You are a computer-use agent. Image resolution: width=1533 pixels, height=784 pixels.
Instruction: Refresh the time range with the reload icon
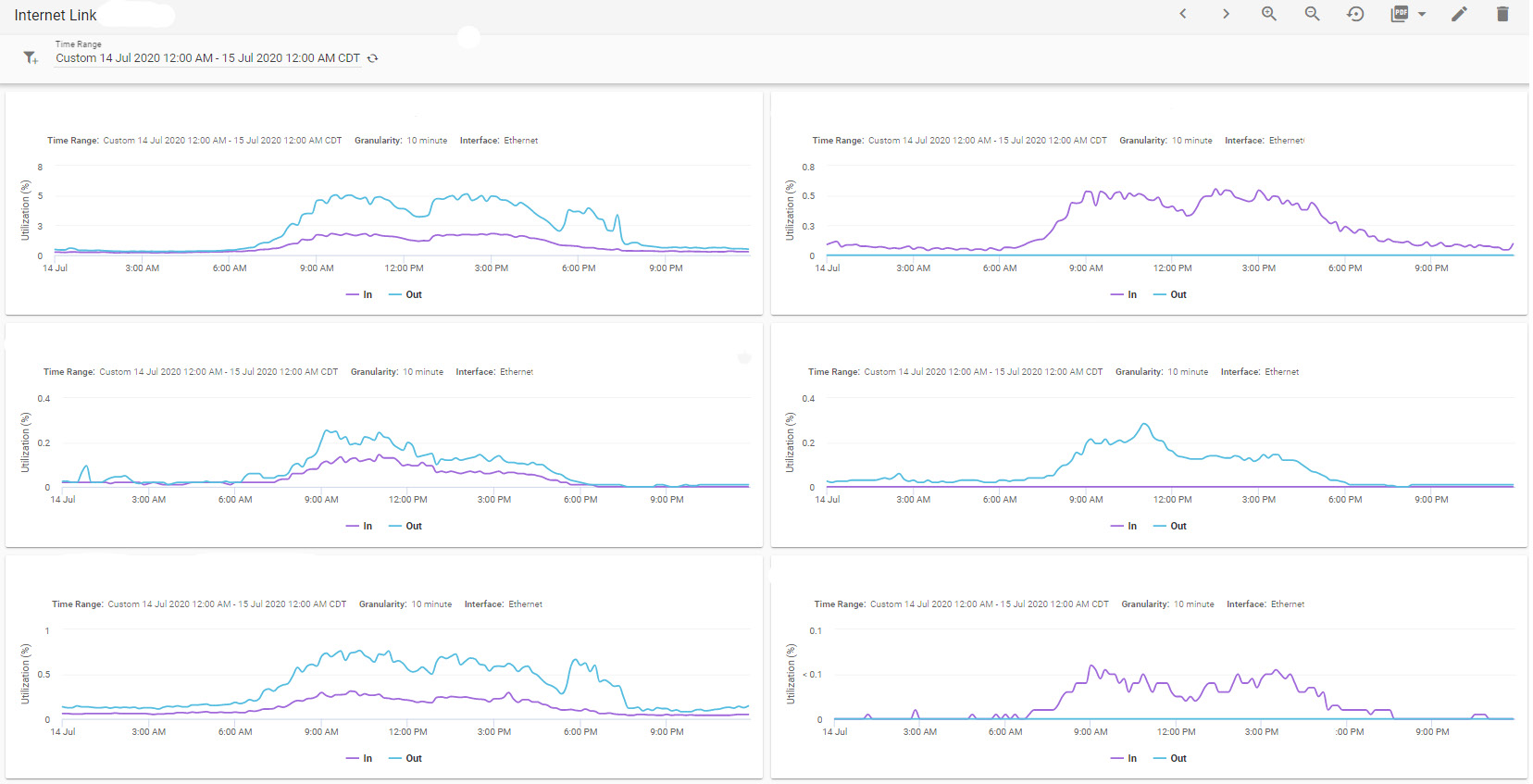373,58
